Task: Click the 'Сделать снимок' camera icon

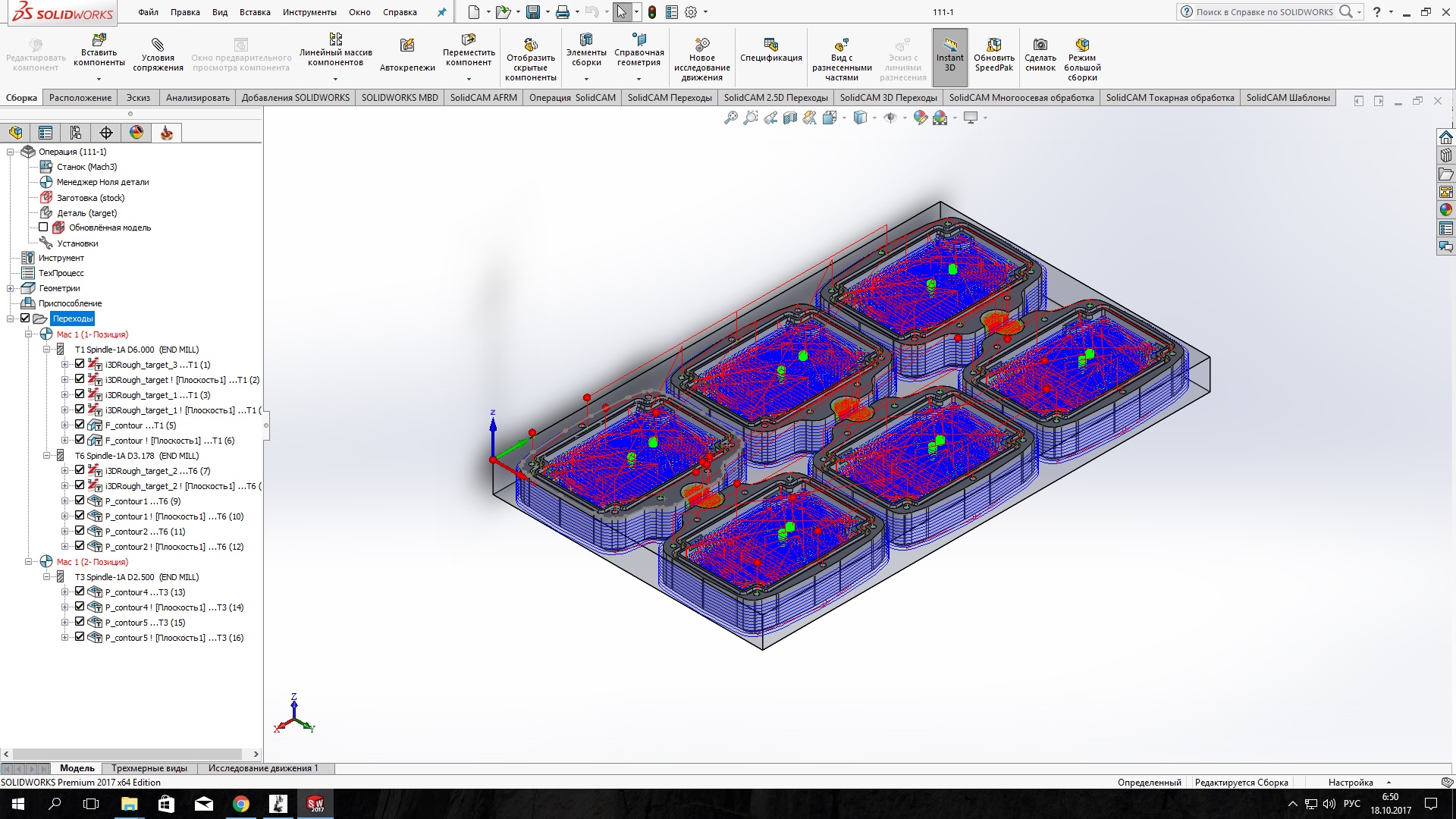Action: (x=1040, y=45)
